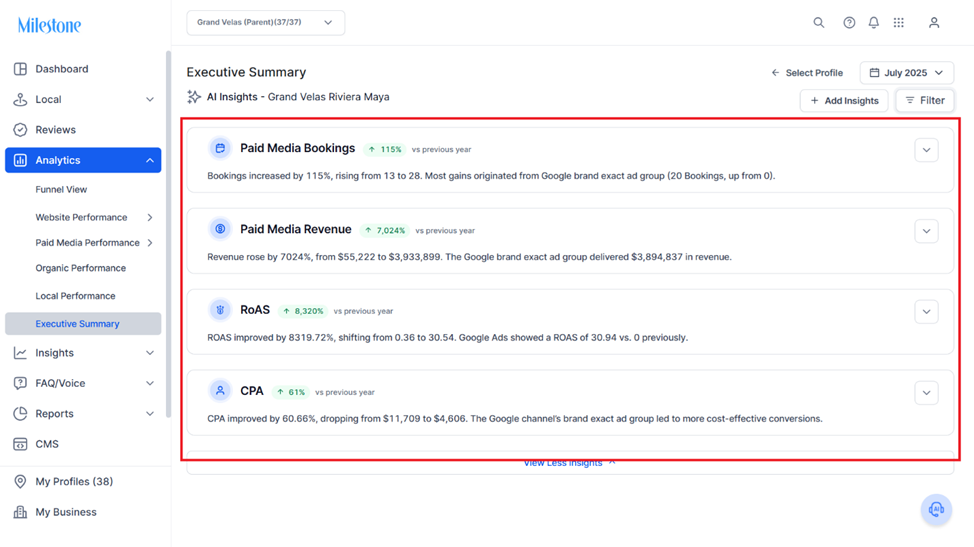Click the Reports pie chart icon
Viewport: 974px width, 547px height.
pyautogui.click(x=20, y=414)
